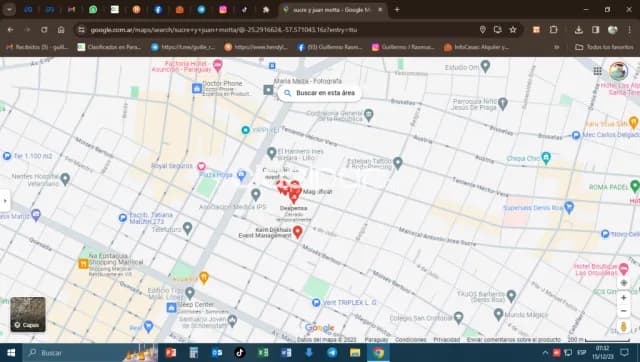
Task: Select El Herrero Inés marker pin
Action: (x=271, y=153)
